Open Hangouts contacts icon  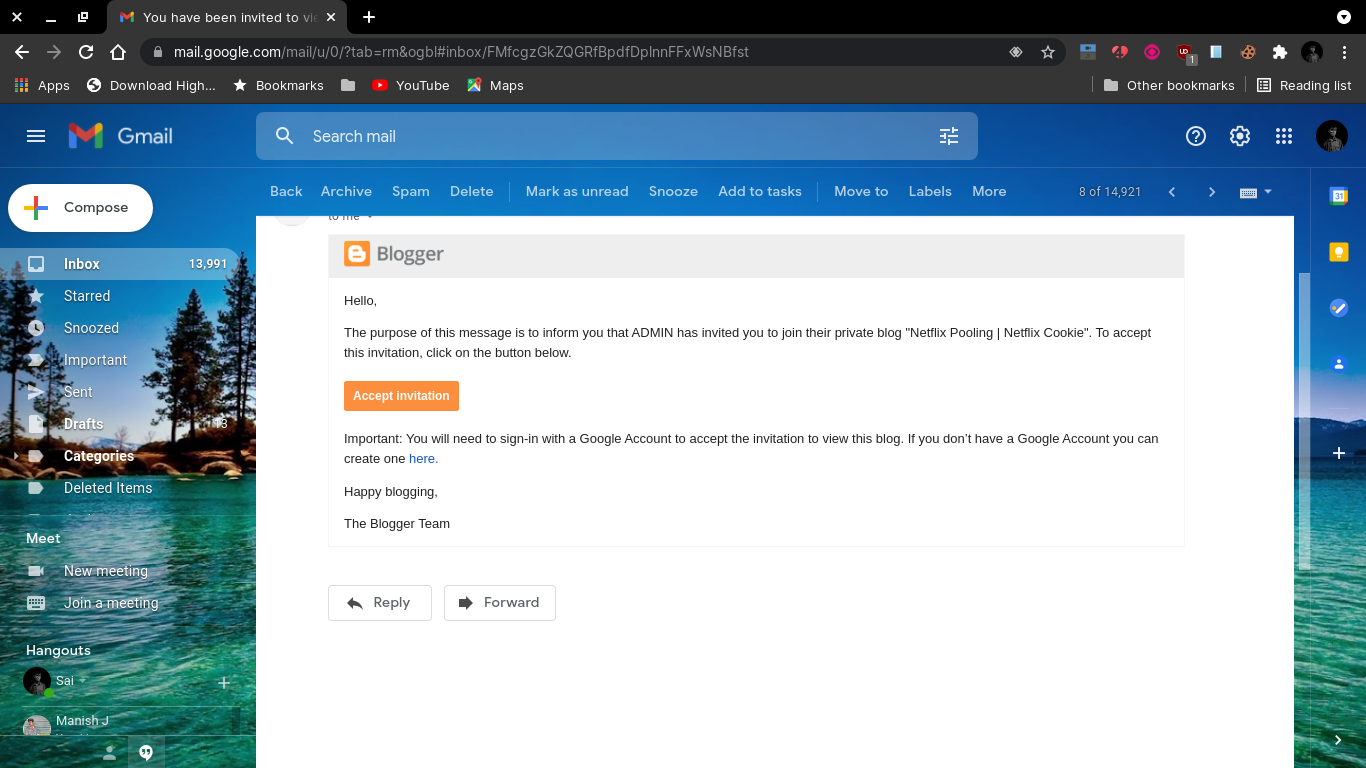click(110, 753)
